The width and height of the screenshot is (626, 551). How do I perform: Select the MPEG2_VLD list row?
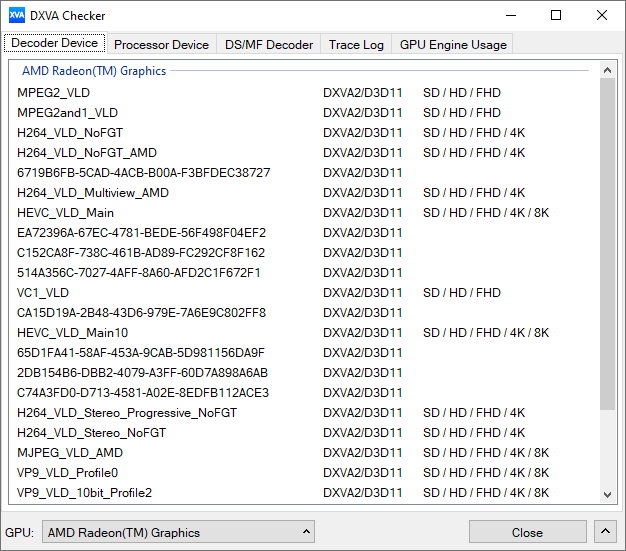[53, 93]
